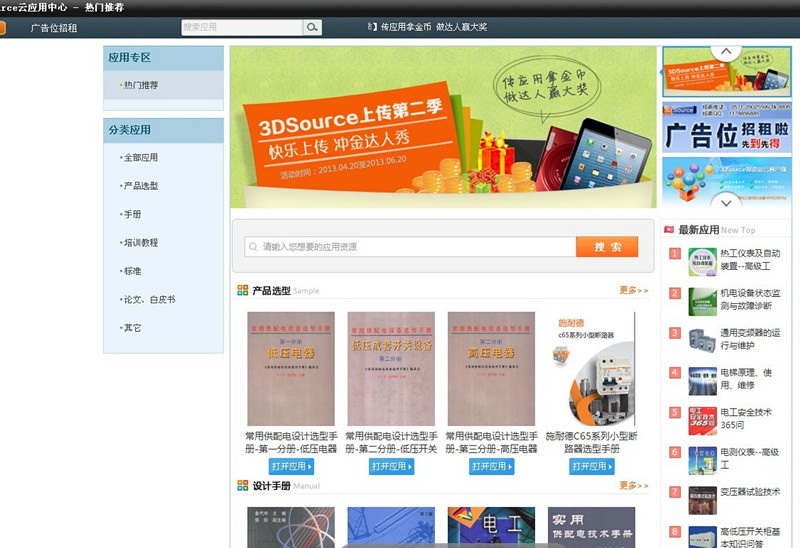This screenshot has height=548, width=800.
Task: Open 电梯原理、使用、维修 app icon
Action: [702, 381]
